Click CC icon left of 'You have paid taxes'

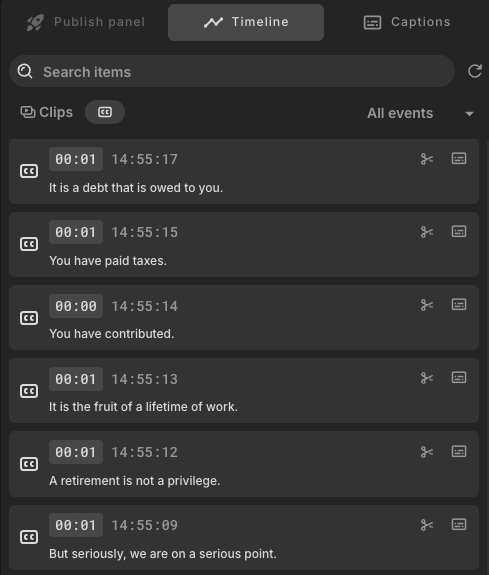click(29, 244)
